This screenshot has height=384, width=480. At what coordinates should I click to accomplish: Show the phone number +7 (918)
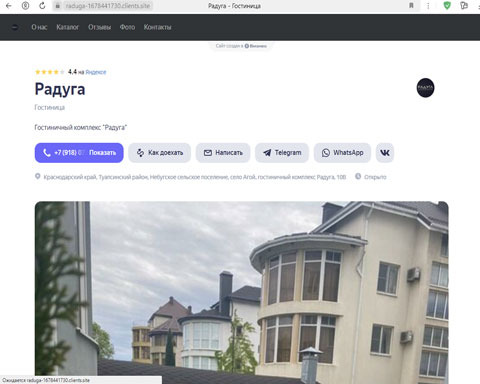[x=79, y=153]
